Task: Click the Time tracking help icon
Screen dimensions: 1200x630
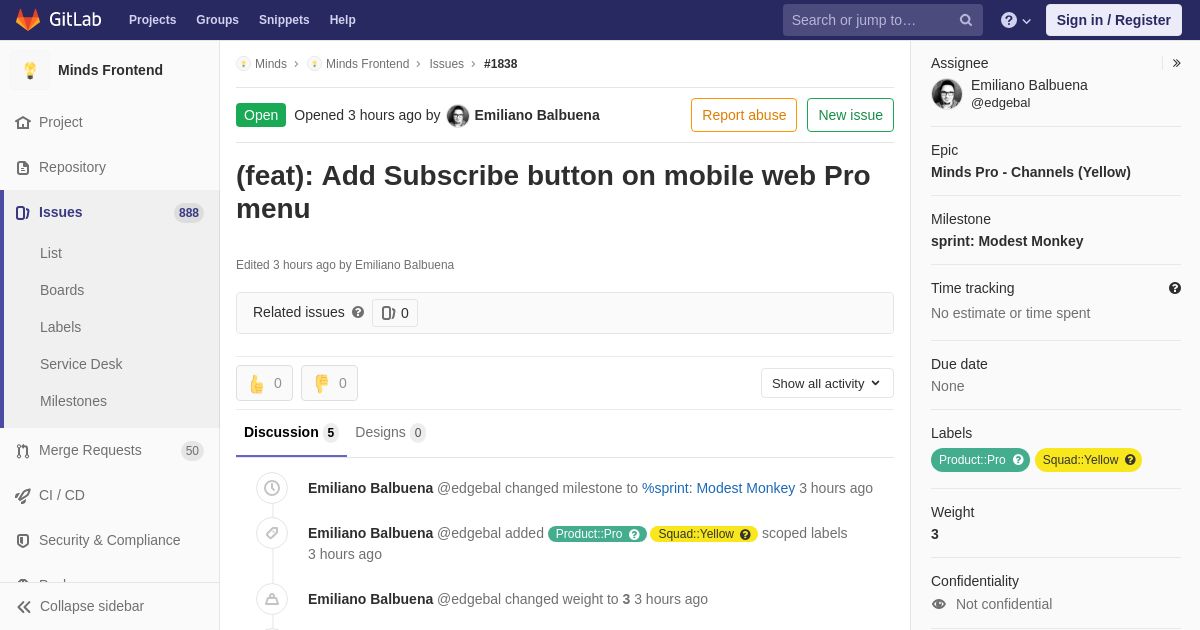Action: [x=1175, y=288]
